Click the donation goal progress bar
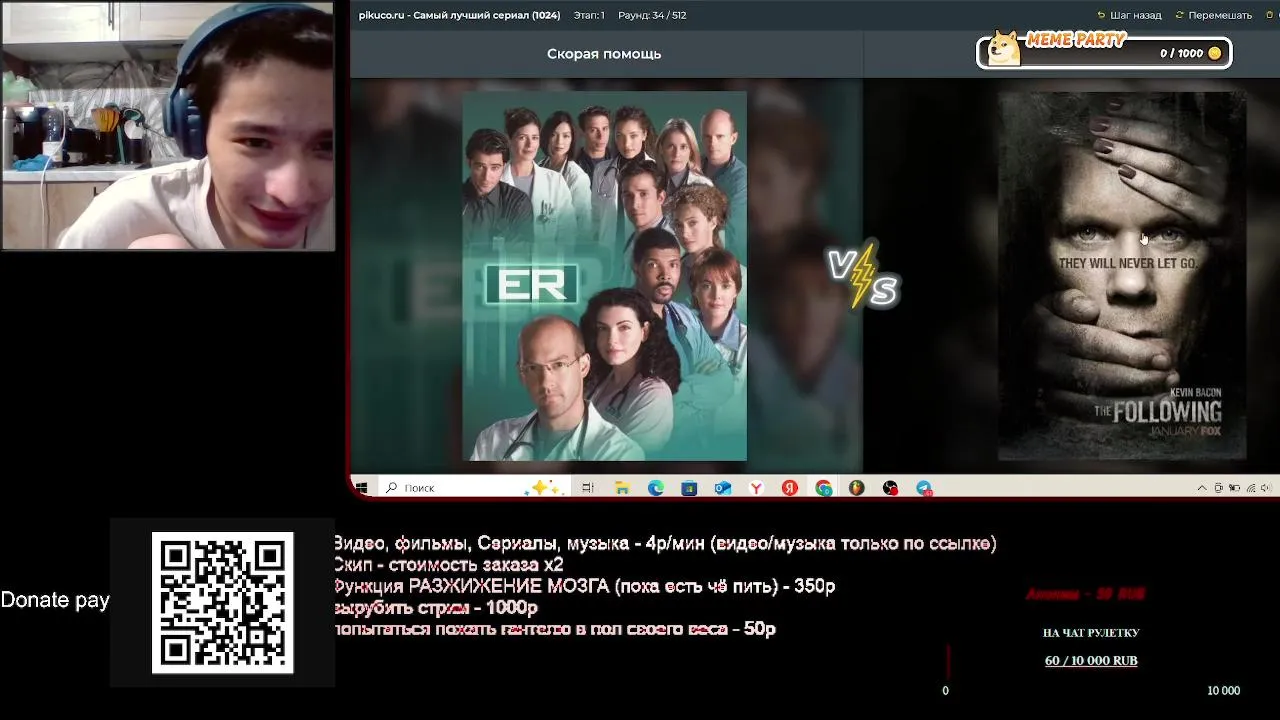 click(x=1091, y=661)
